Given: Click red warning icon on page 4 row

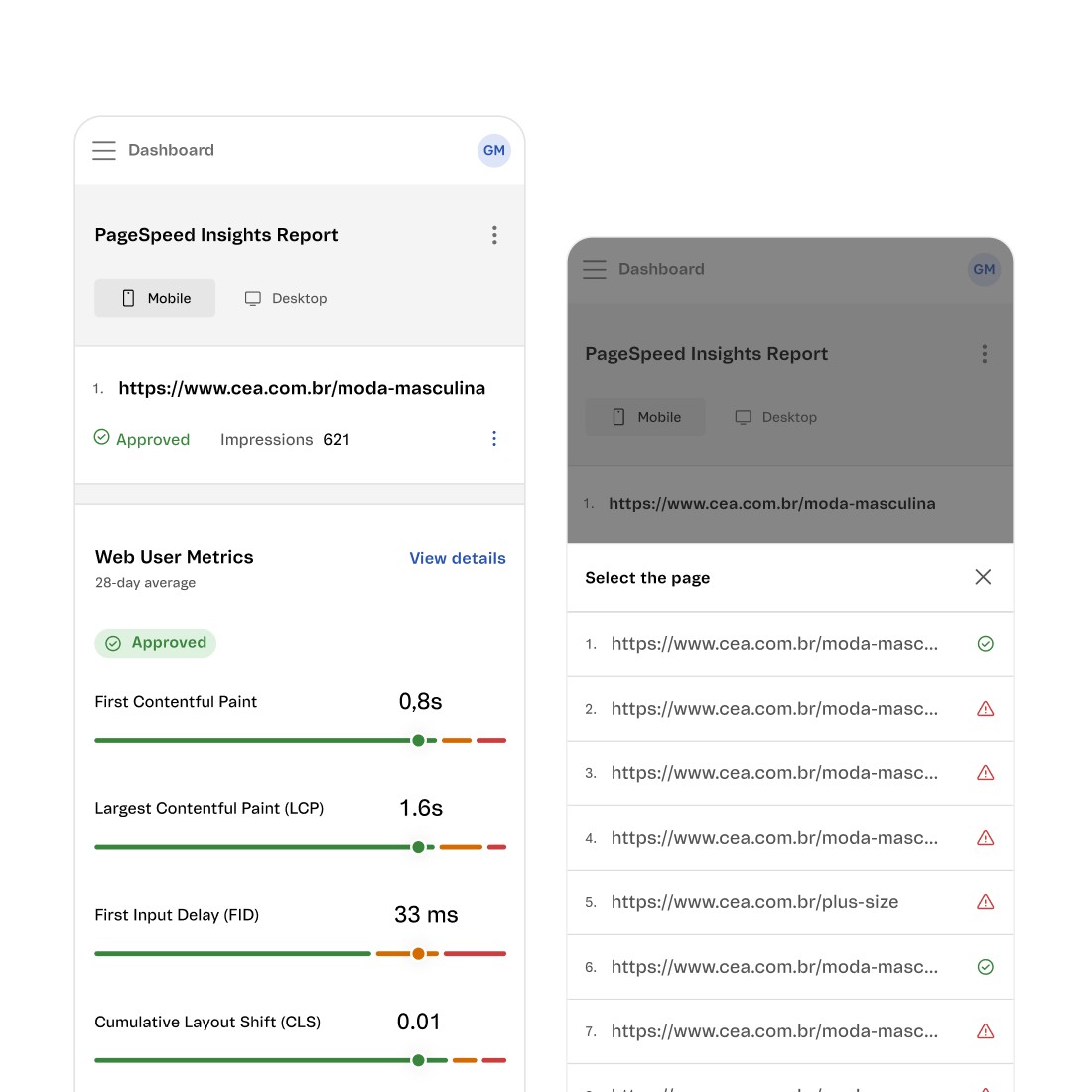Looking at the screenshot, I should pos(985,838).
